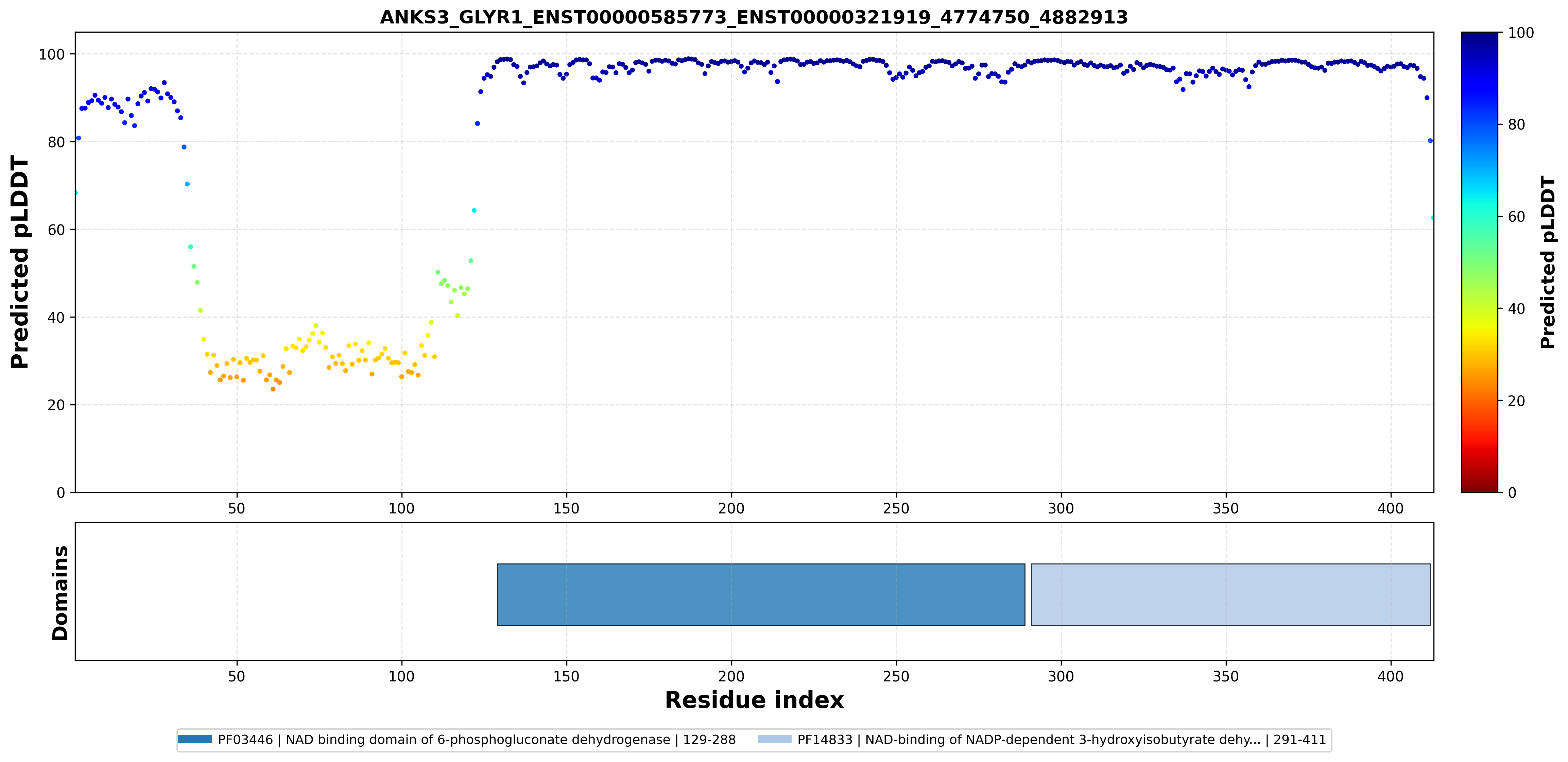Click the cyan data point near residue 122
The height and width of the screenshot is (762, 1568).
click(474, 210)
